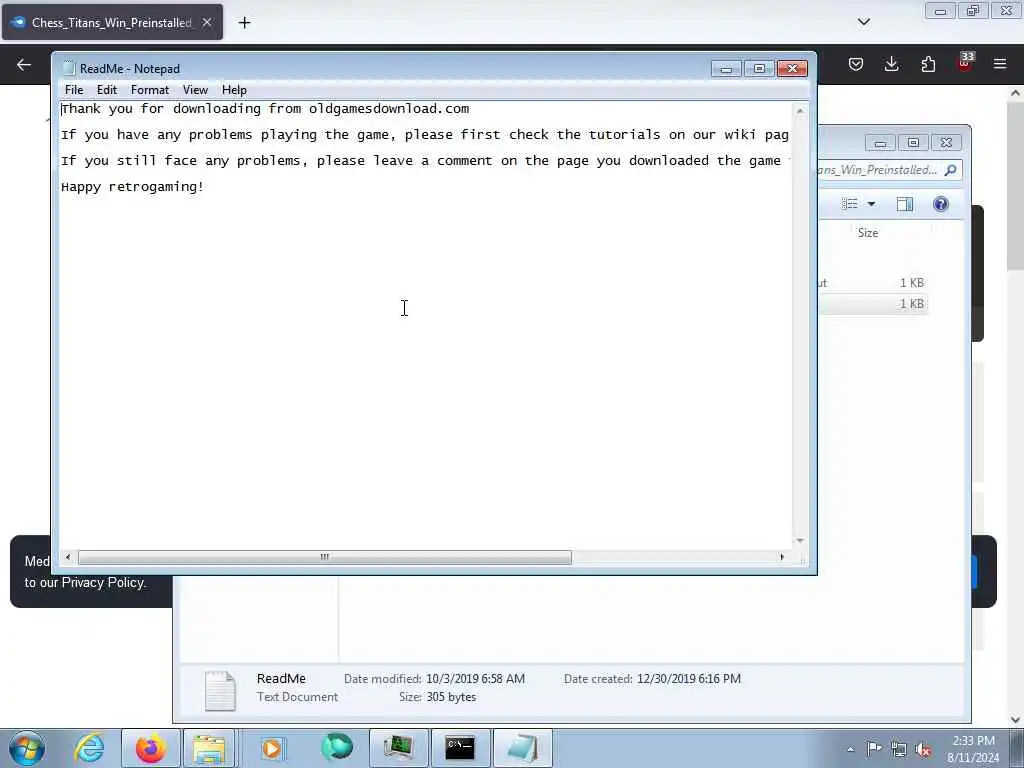
Task: Click text 'Happy retrogaming!' in Notepad
Action: (132, 187)
